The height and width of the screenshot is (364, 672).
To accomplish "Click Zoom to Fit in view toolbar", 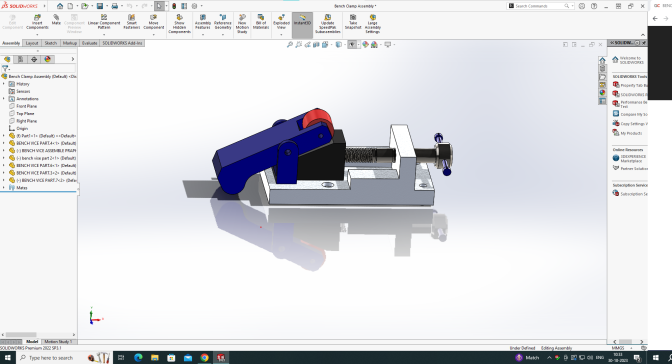I will coord(290,45).
